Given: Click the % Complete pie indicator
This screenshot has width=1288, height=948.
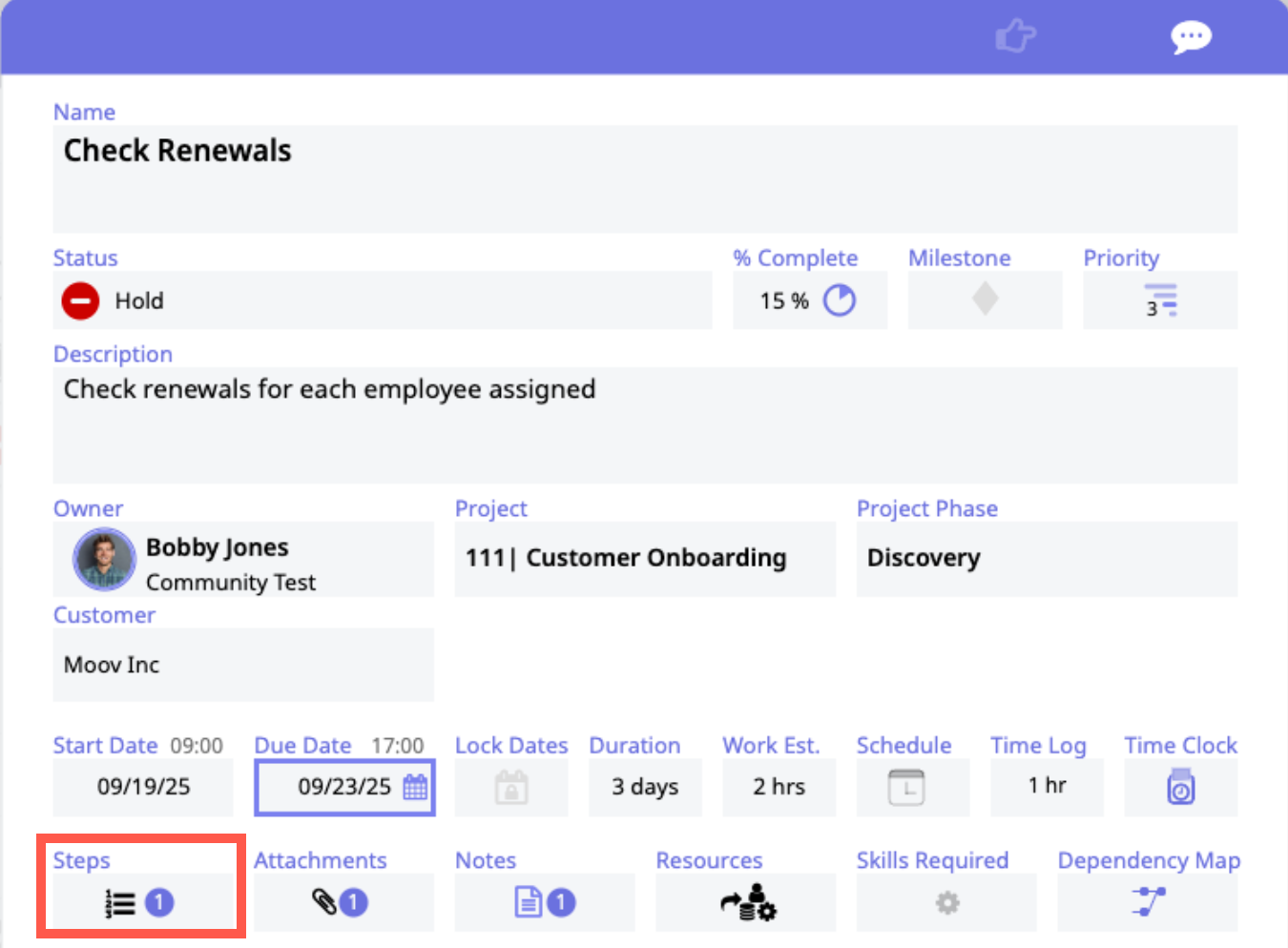Looking at the screenshot, I should tap(840, 300).
